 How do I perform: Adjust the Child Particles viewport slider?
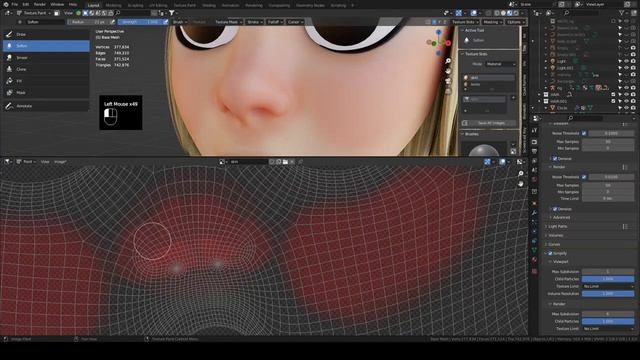click(608, 279)
